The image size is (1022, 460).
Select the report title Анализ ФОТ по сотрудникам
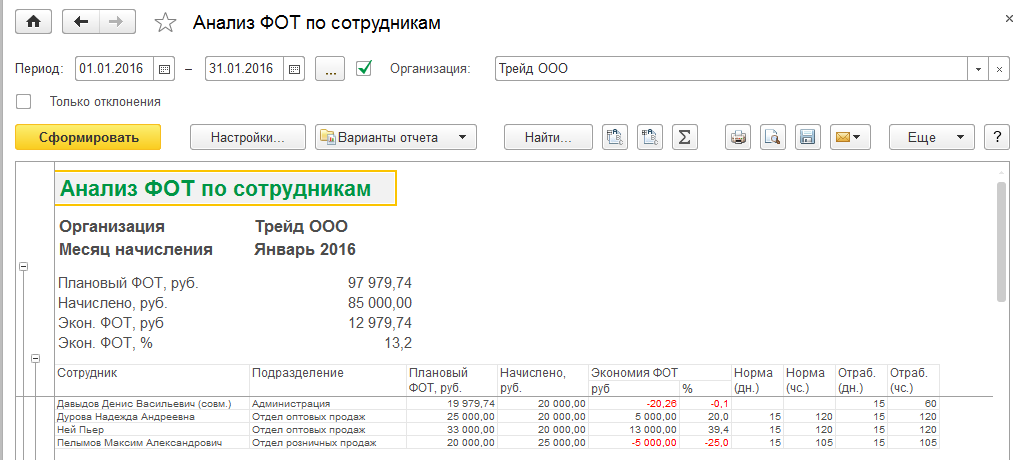(226, 188)
